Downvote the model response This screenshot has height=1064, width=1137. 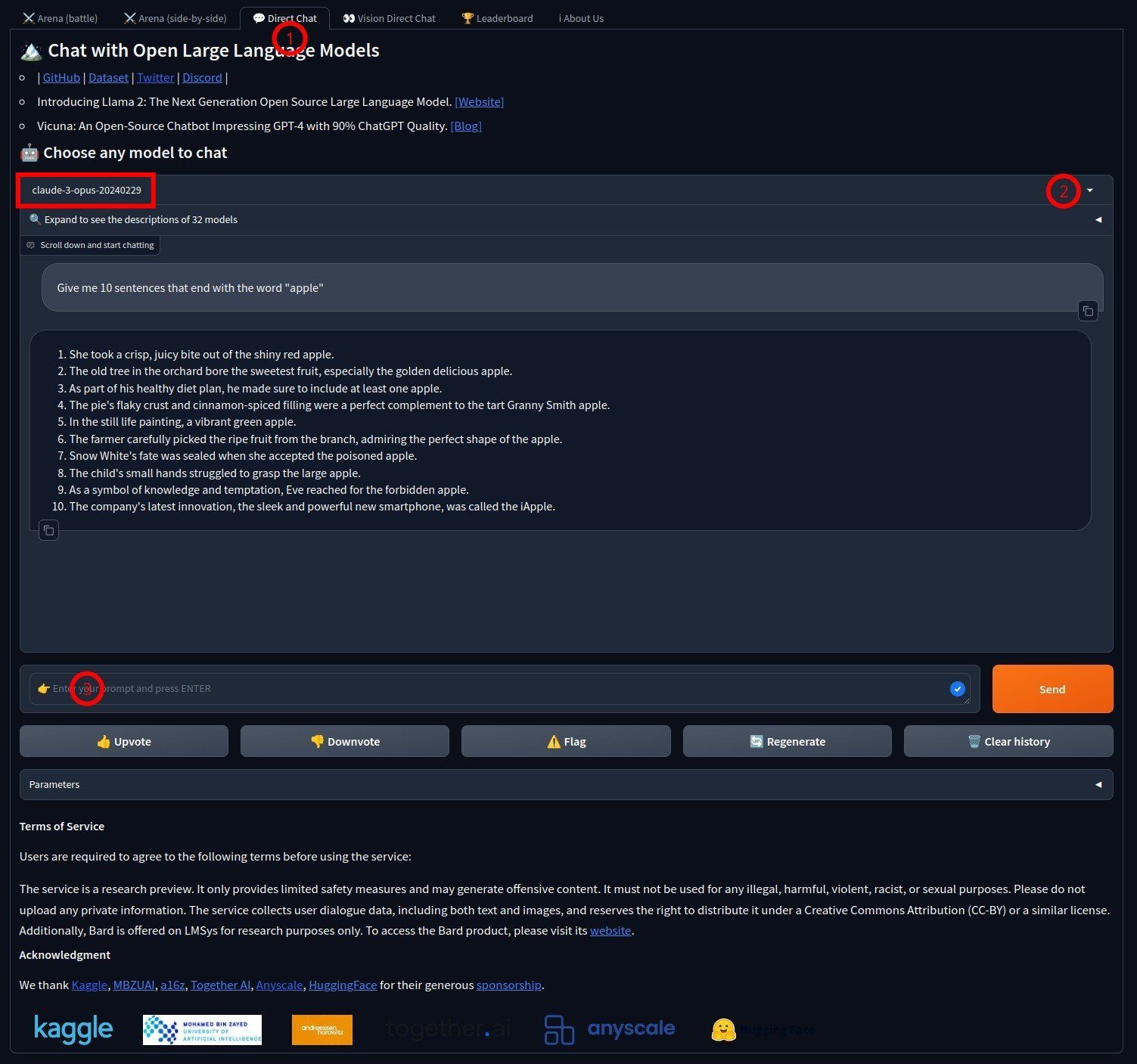(x=345, y=742)
